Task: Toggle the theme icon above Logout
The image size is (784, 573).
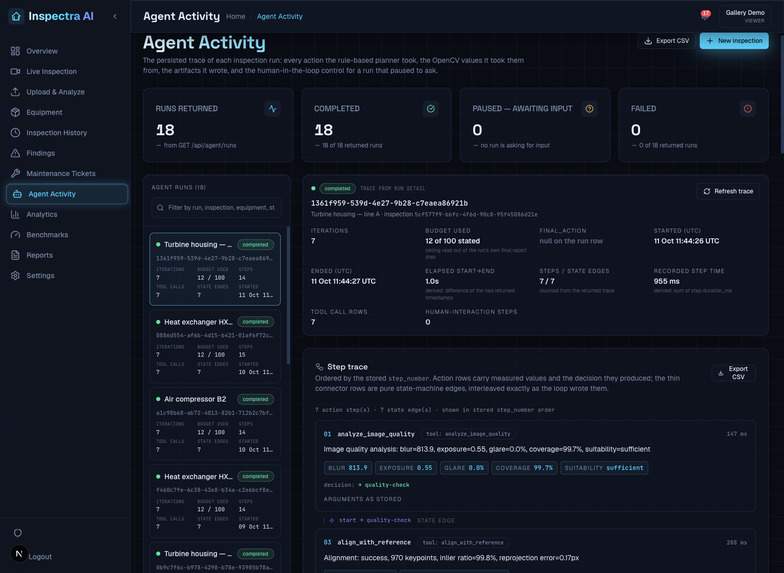Action: pos(18,532)
